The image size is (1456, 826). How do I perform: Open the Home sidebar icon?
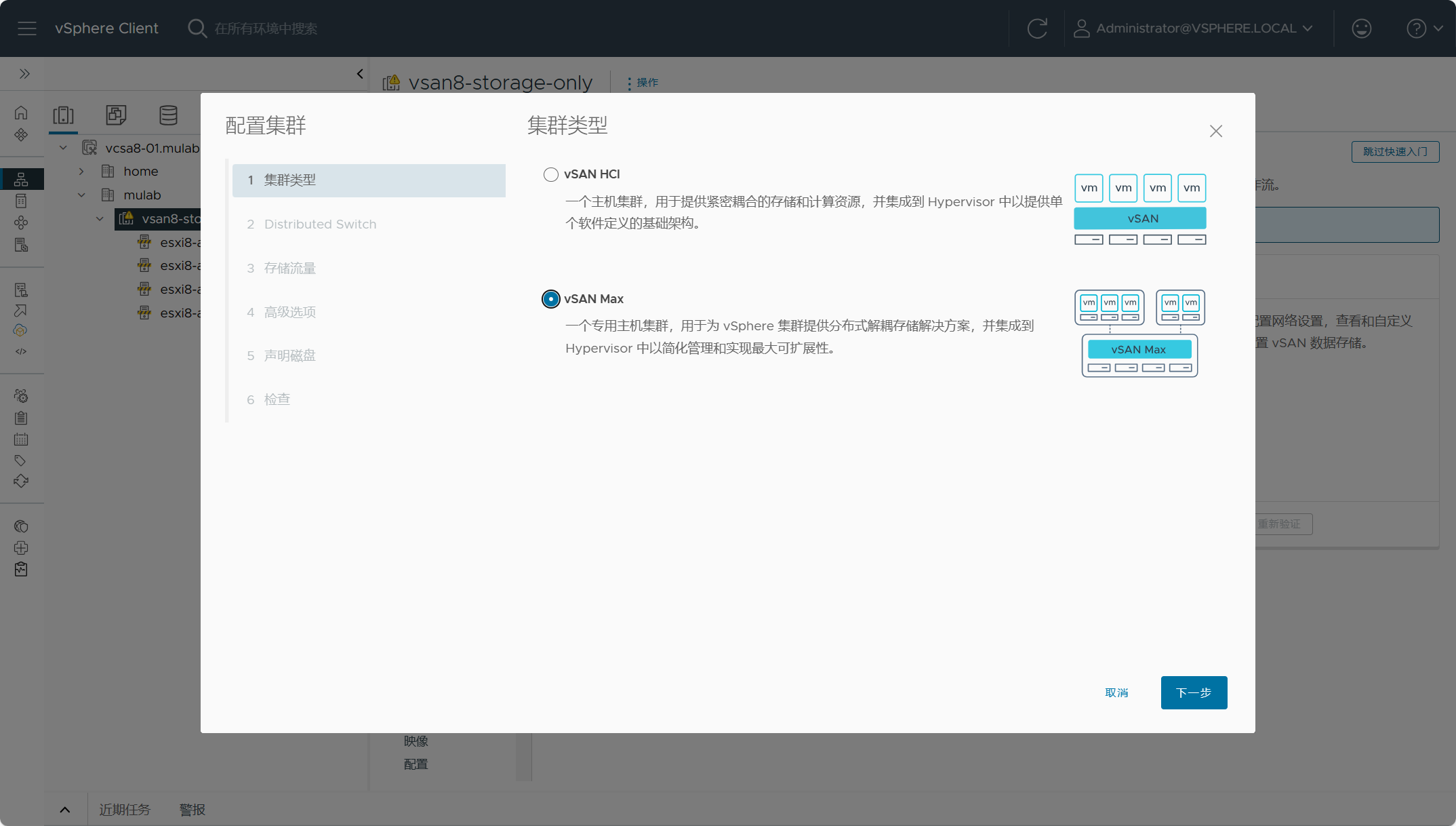tap(21, 113)
